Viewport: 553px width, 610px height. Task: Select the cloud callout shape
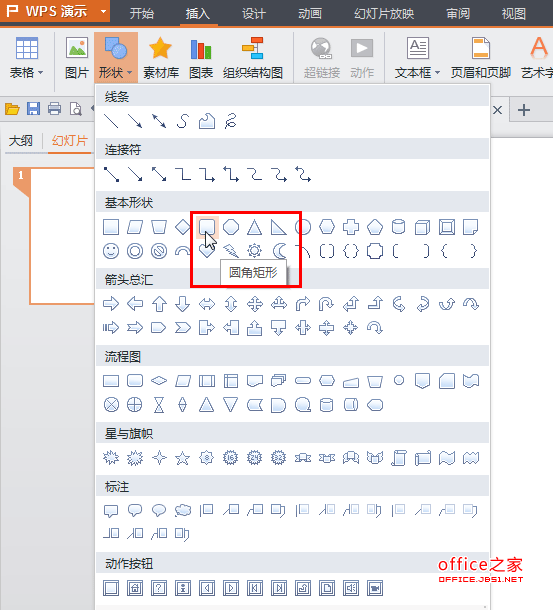[183, 510]
